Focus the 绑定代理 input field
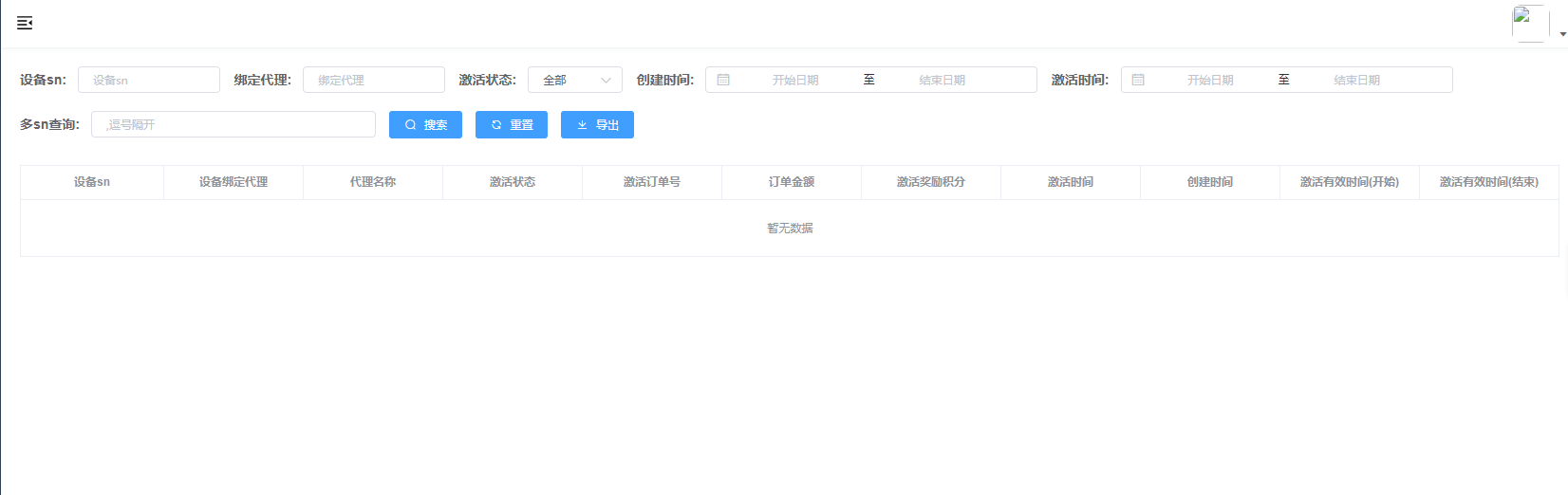 point(374,80)
